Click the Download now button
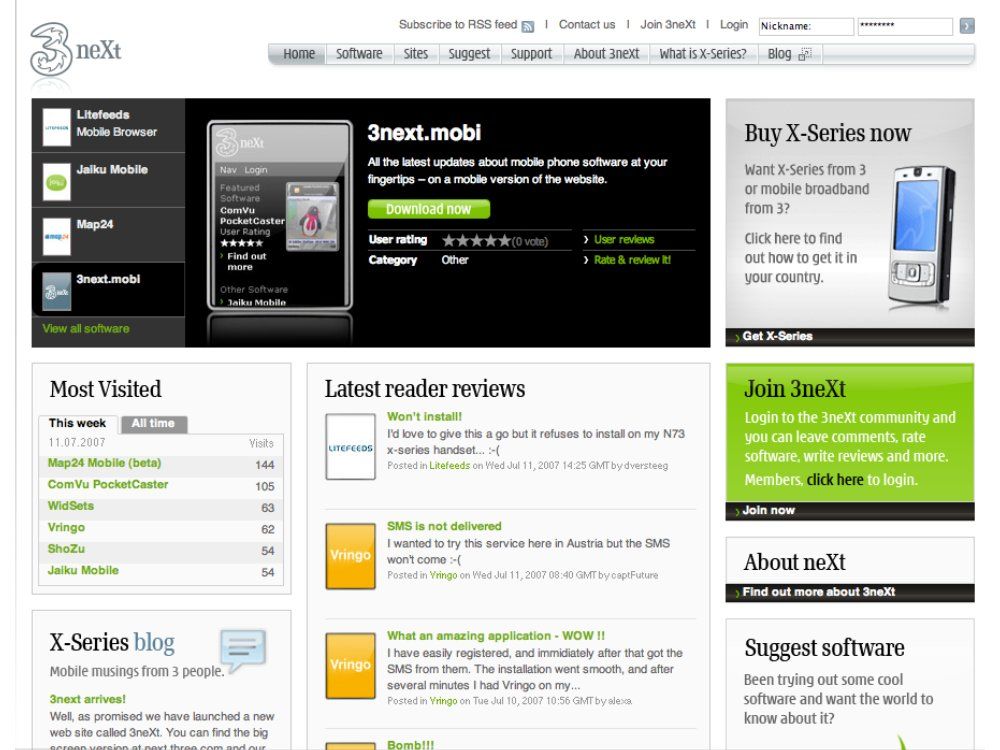The image size is (1000, 750). click(x=430, y=209)
